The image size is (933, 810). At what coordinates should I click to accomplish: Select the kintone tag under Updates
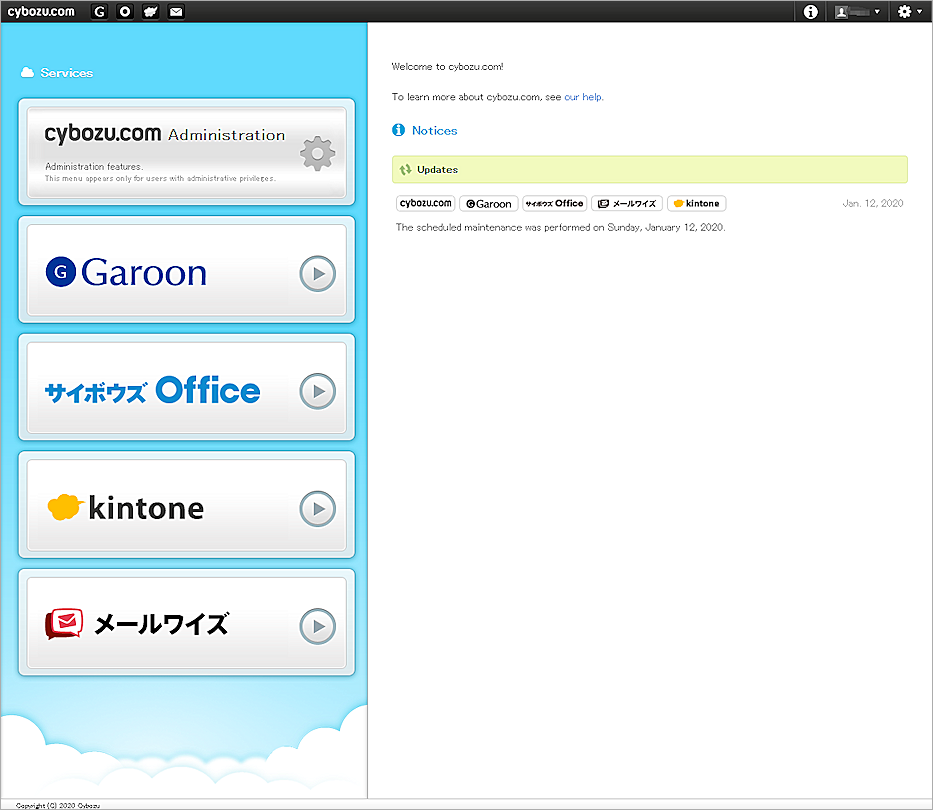pos(696,203)
